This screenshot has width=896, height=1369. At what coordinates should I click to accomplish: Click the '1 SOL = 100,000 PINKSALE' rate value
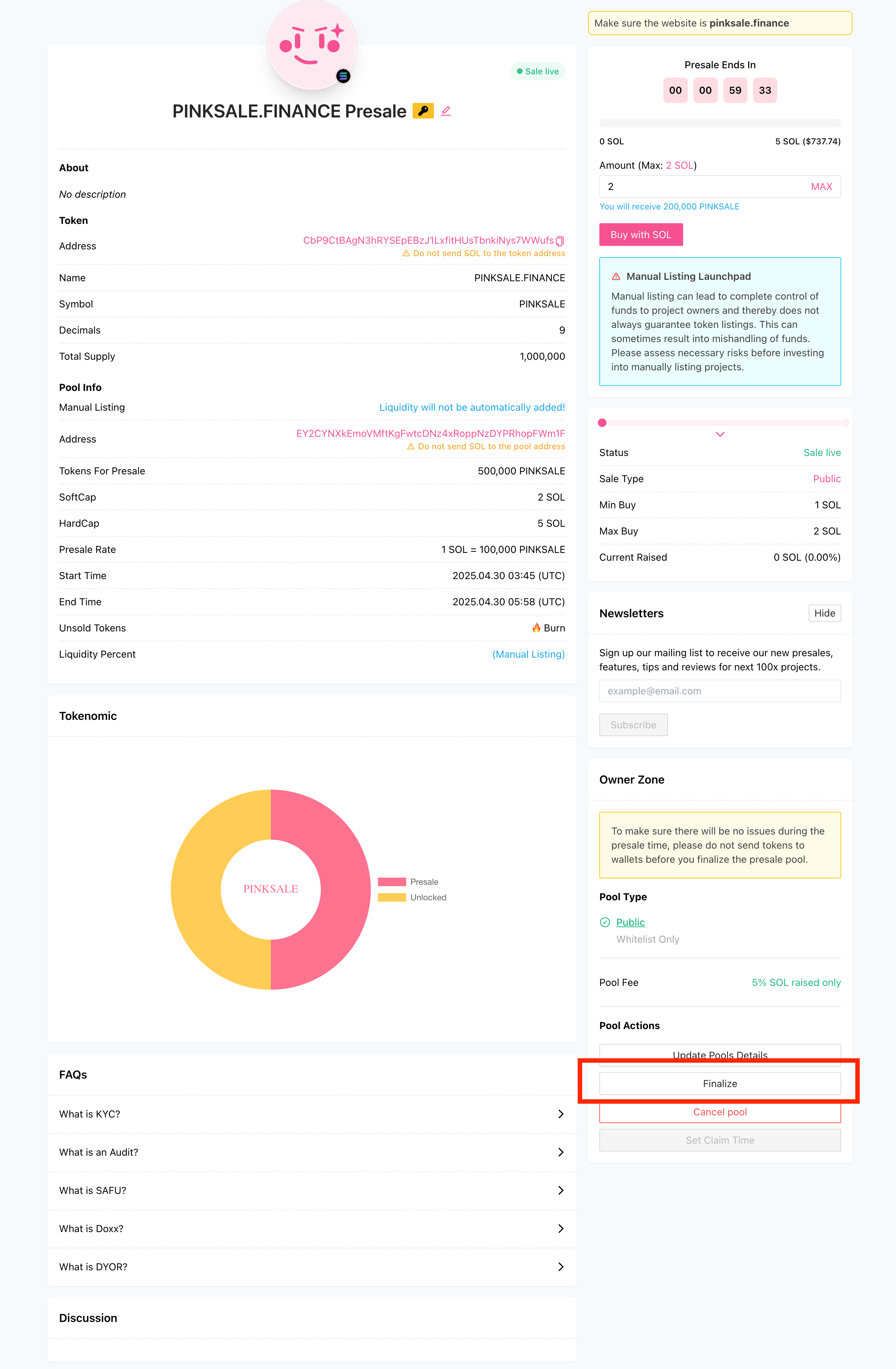pyautogui.click(x=503, y=549)
